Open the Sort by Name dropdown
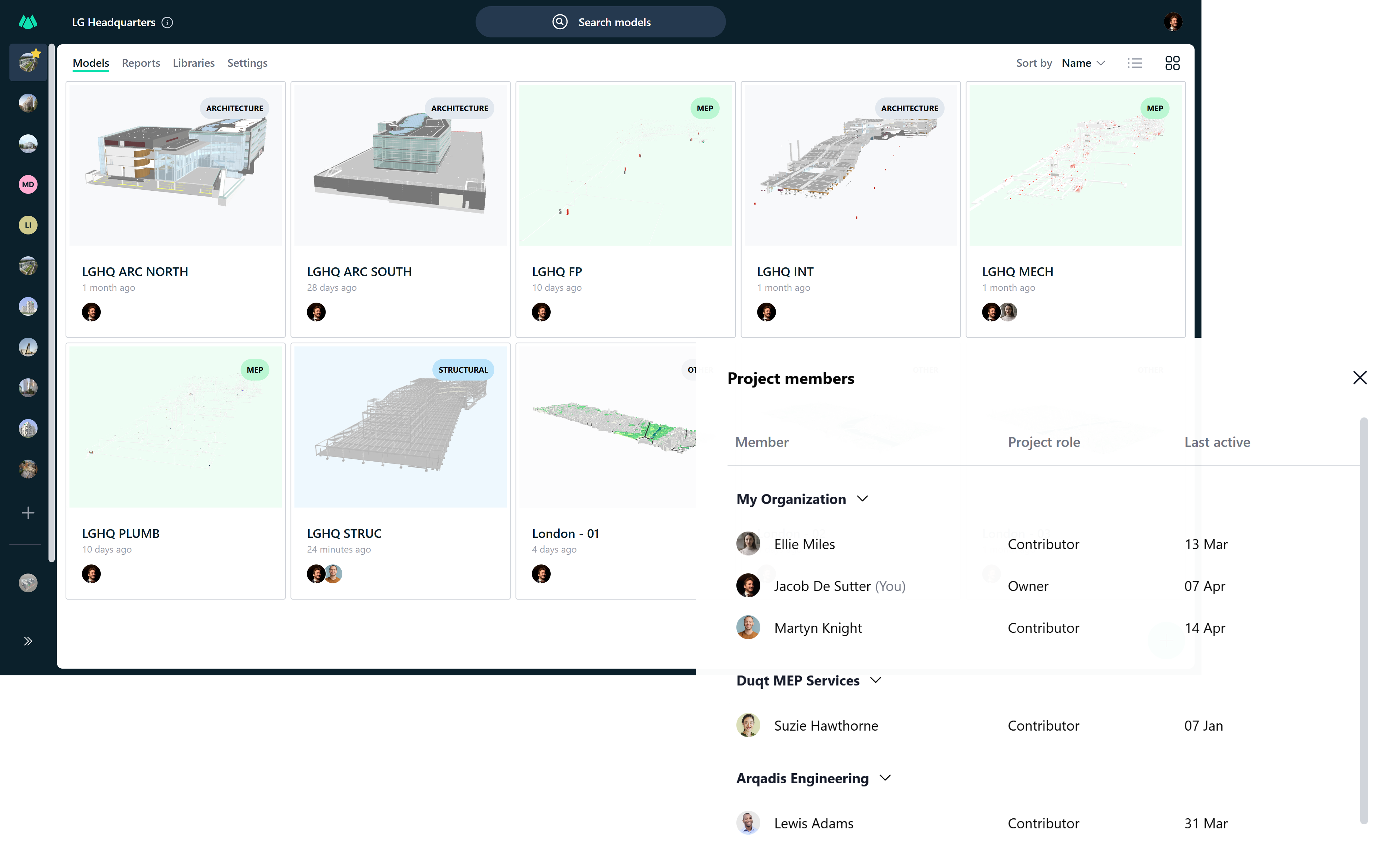This screenshot has height=857, width=1400. [1083, 63]
